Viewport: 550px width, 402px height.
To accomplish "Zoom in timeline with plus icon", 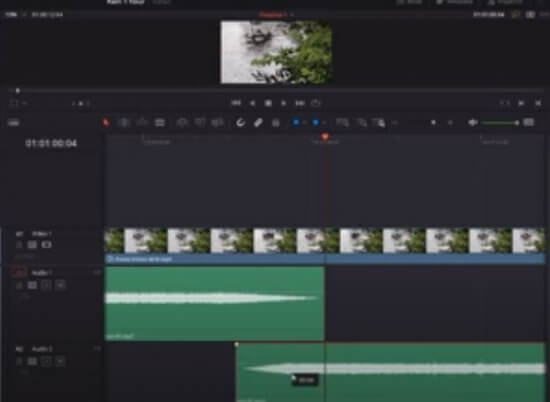I will point(451,123).
